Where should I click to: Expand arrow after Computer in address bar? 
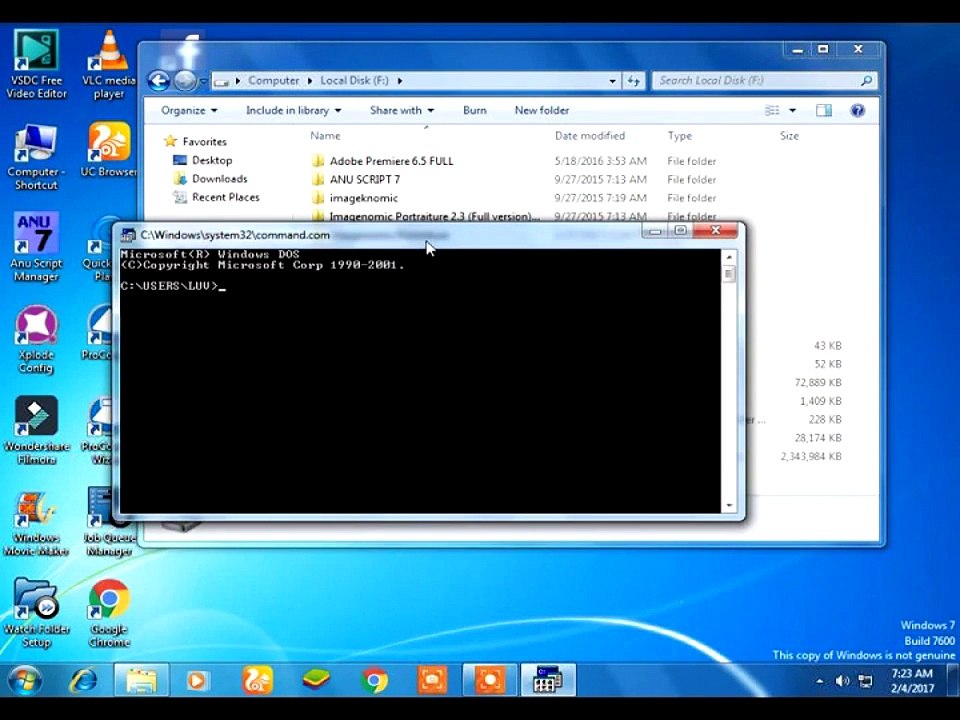pos(310,81)
